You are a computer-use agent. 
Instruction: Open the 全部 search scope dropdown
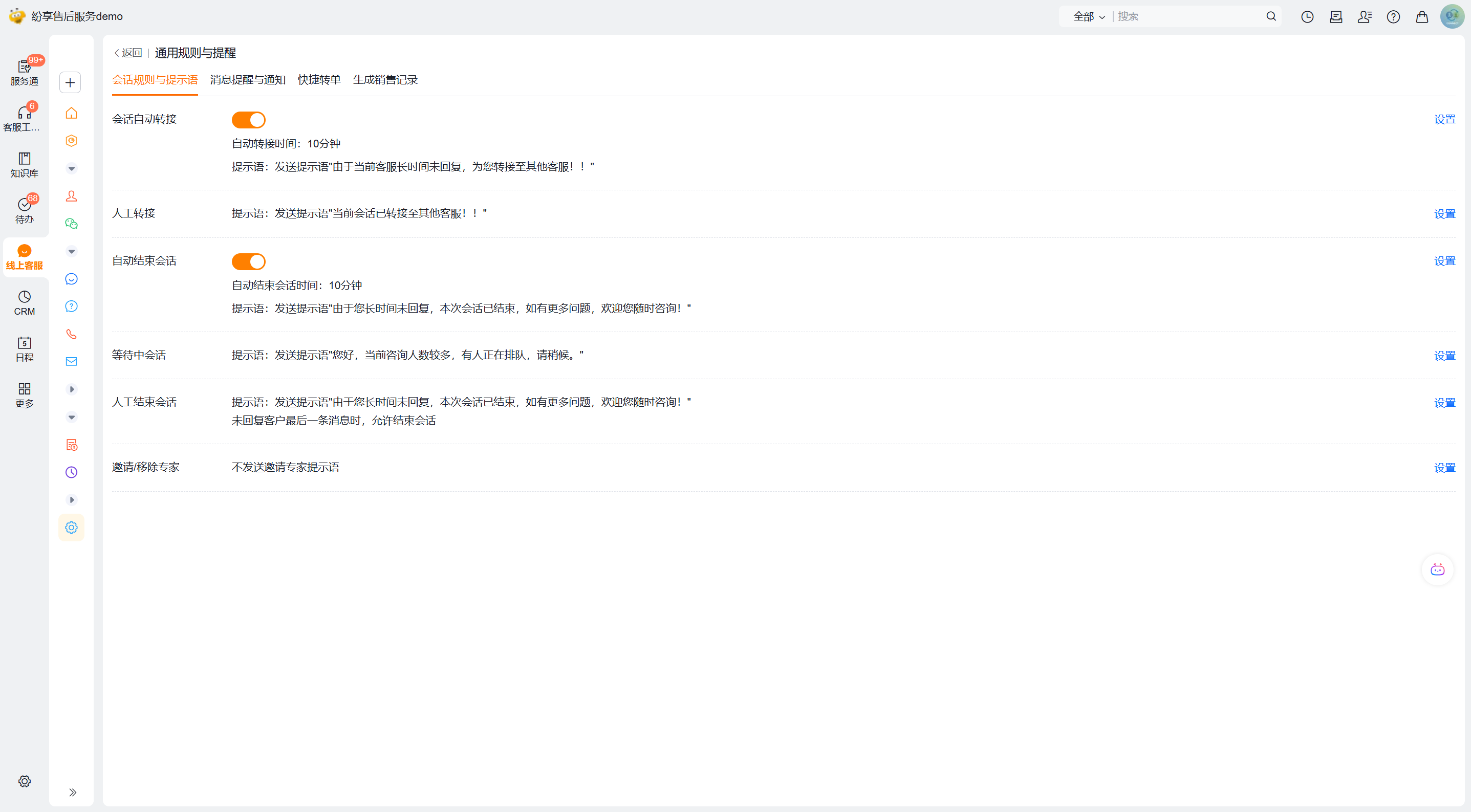pyautogui.click(x=1088, y=16)
